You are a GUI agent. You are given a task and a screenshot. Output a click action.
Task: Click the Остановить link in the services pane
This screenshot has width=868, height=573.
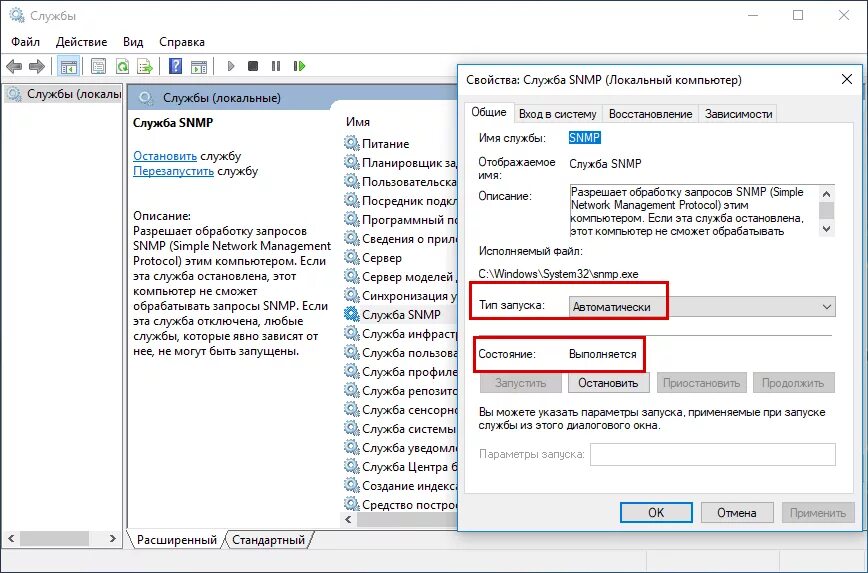point(165,156)
